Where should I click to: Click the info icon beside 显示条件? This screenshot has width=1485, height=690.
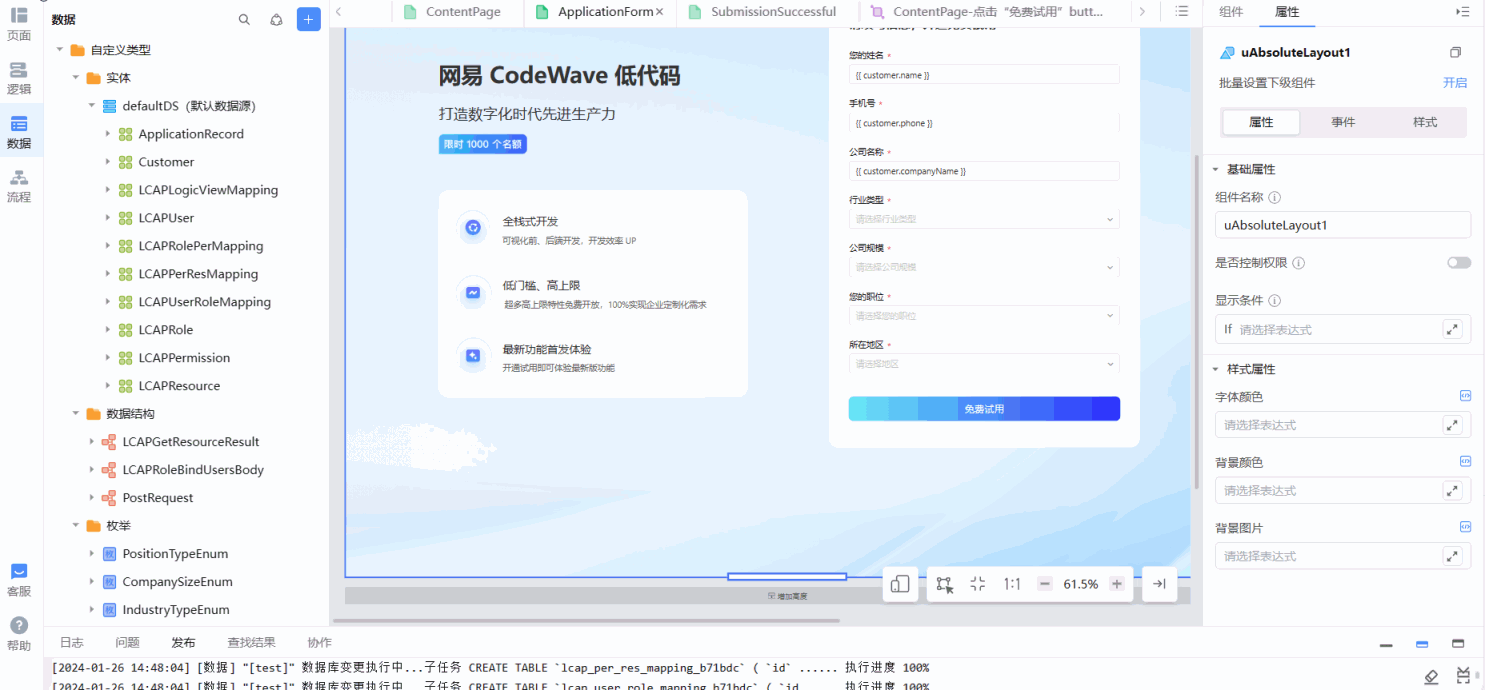pos(1274,301)
